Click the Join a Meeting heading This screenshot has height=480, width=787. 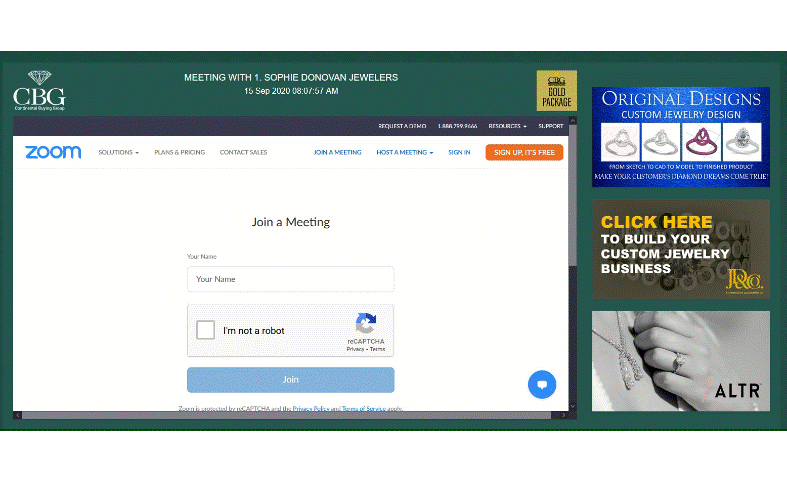[x=291, y=222]
